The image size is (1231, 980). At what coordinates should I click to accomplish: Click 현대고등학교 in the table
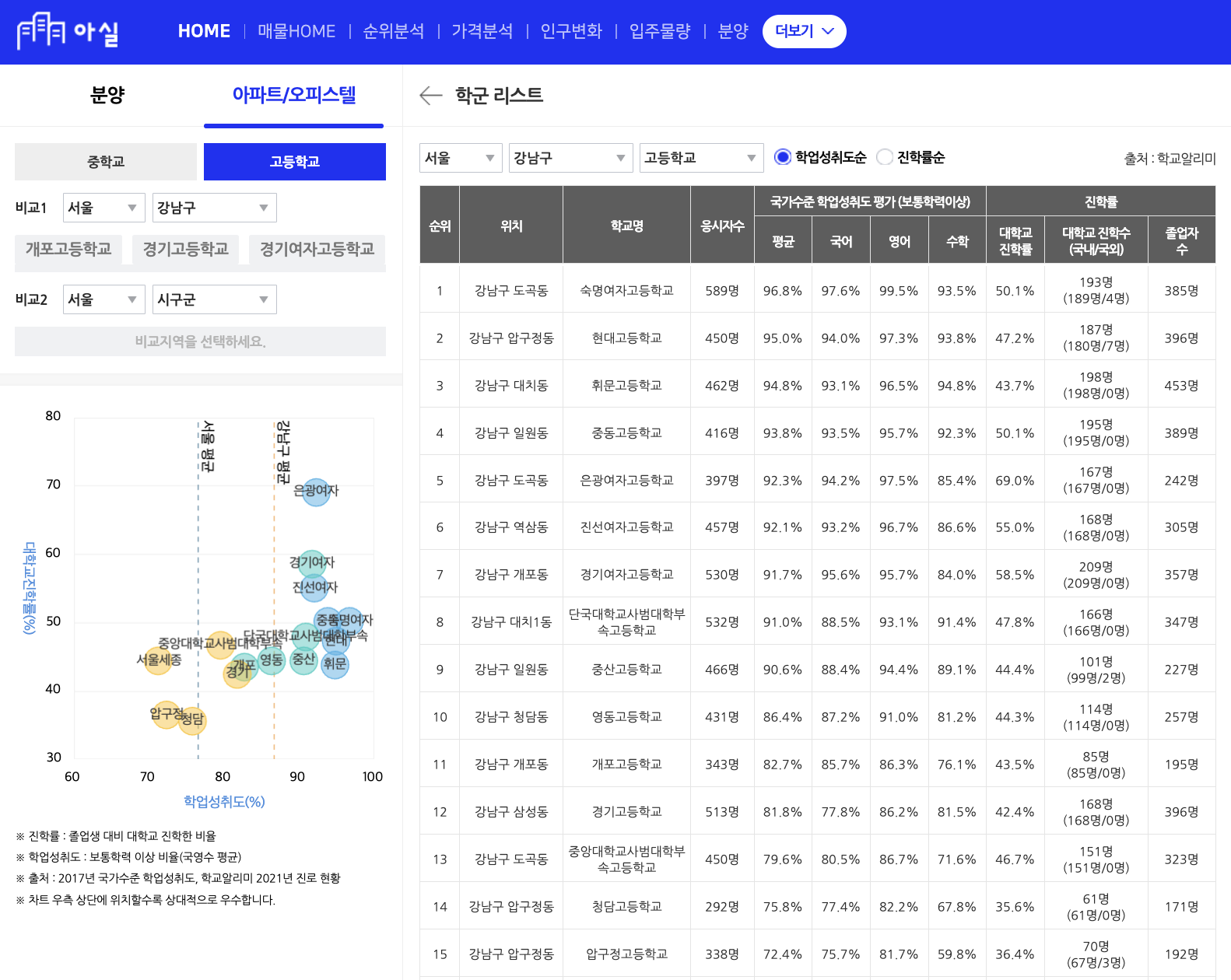(x=626, y=338)
